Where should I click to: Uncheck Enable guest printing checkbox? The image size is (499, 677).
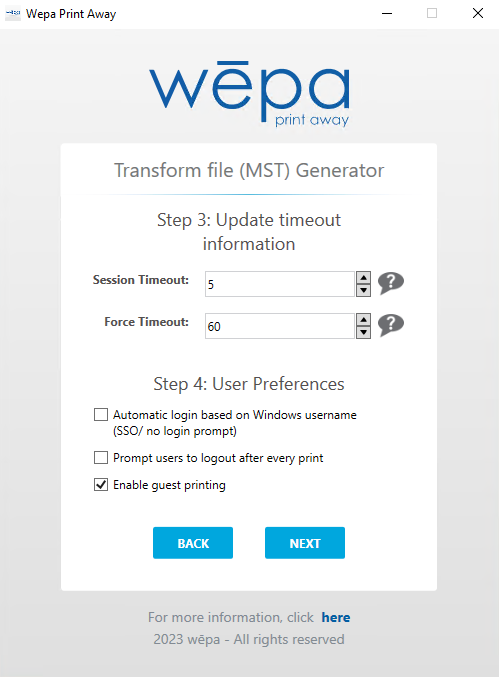[101, 484]
